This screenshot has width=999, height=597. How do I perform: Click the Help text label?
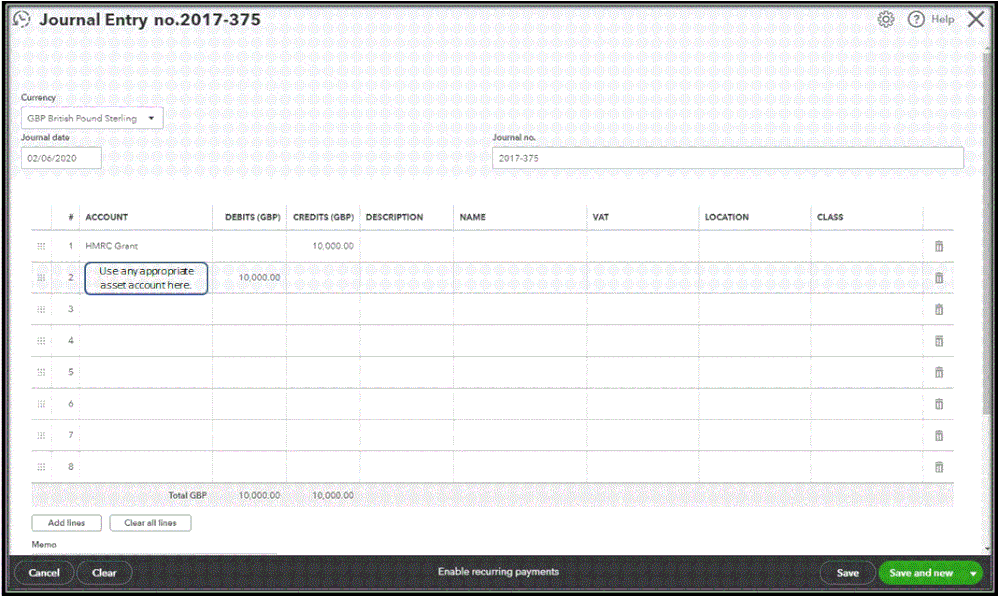[x=942, y=19]
